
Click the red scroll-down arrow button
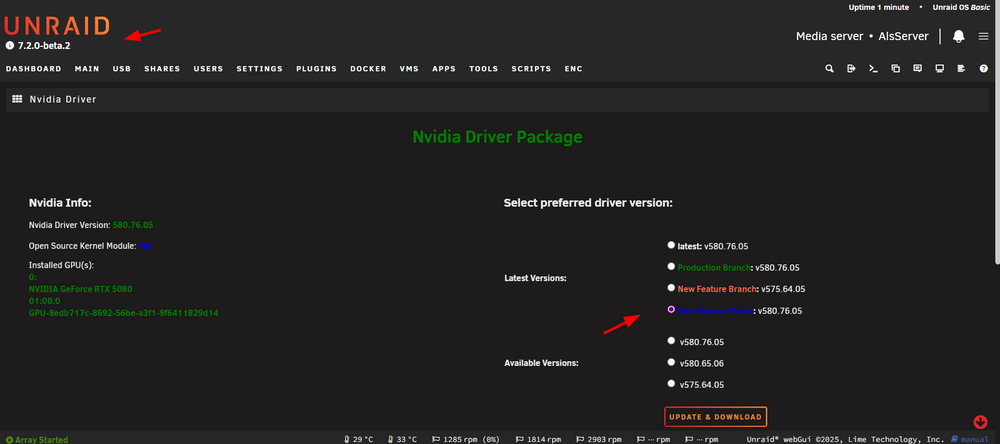pos(980,422)
